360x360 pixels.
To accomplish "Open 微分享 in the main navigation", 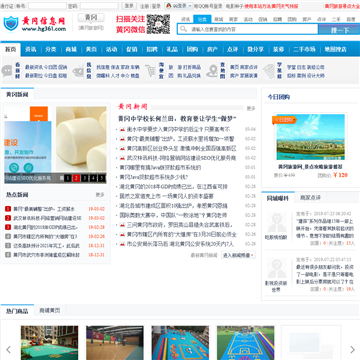I will (x=255, y=49).
